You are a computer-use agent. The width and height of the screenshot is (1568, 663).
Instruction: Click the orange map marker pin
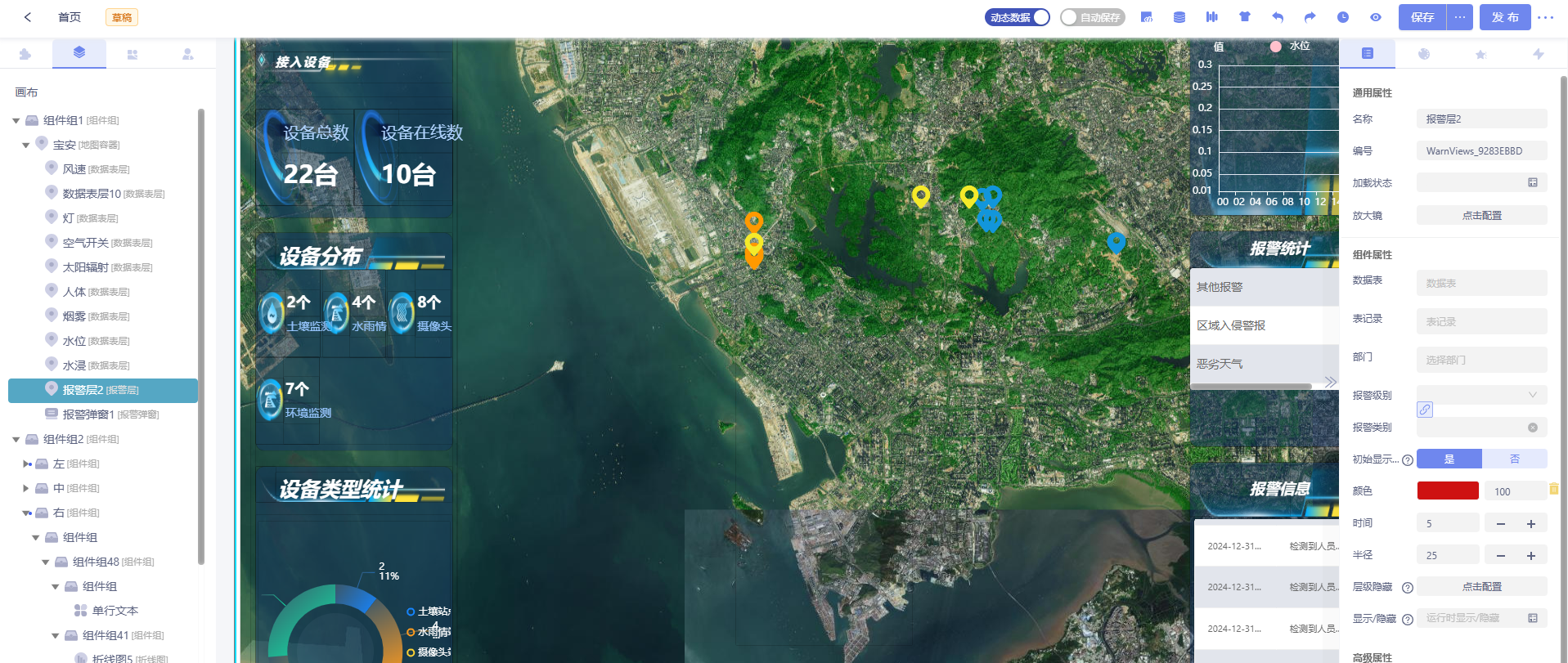753,222
